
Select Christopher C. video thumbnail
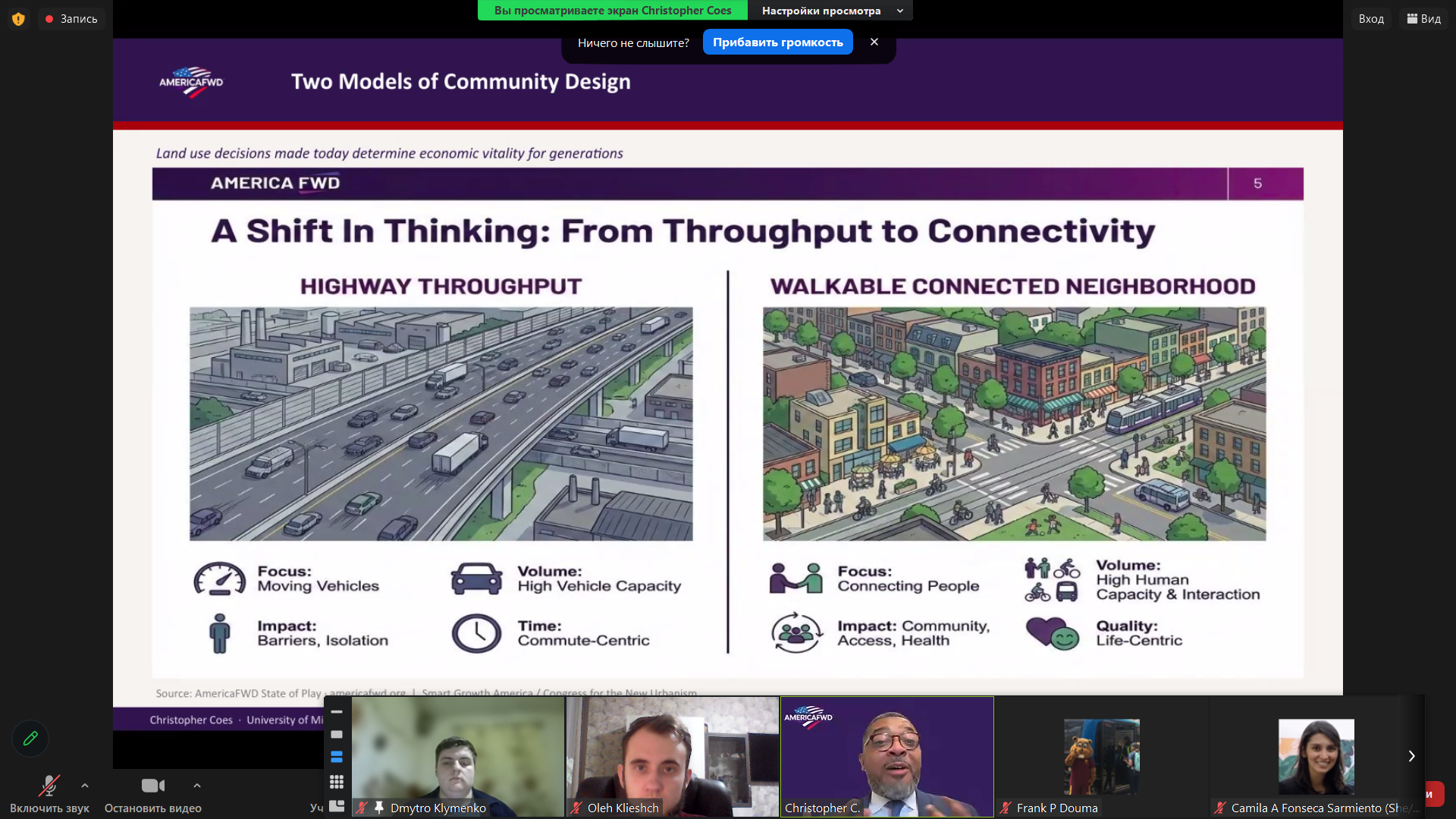[x=886, y=756]
